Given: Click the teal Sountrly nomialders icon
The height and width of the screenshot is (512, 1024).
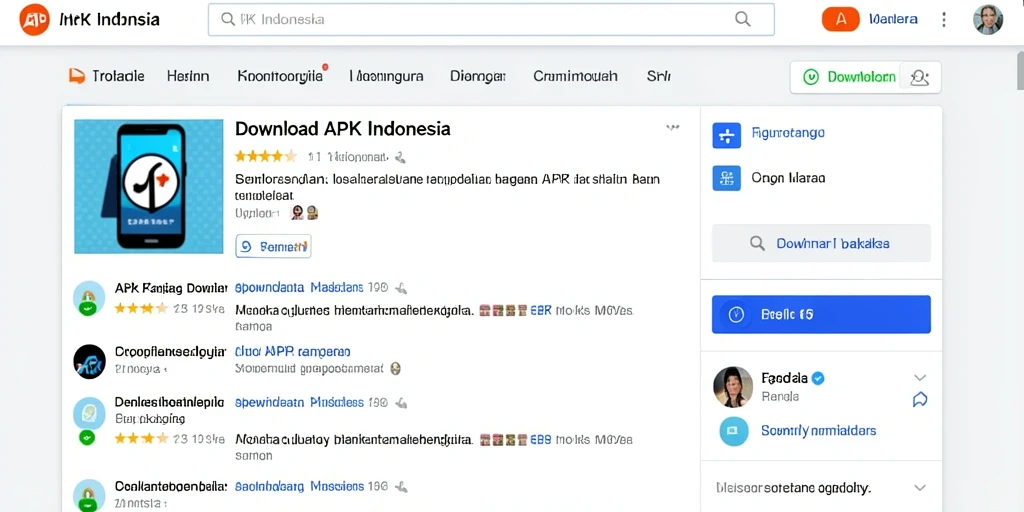Looking at the screenshot, I should point(733,431).
